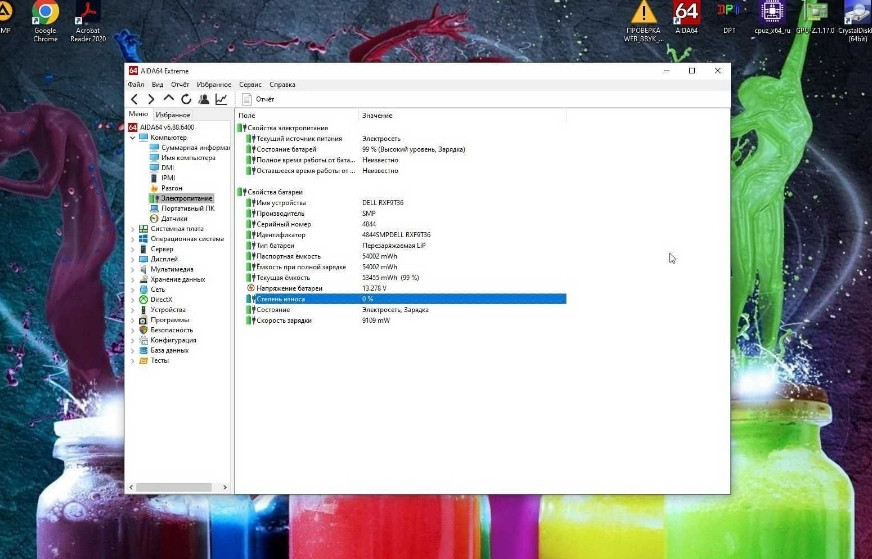The image size is (872, 559).
Task: Open the Файл menu
Action: coord(136,85)
